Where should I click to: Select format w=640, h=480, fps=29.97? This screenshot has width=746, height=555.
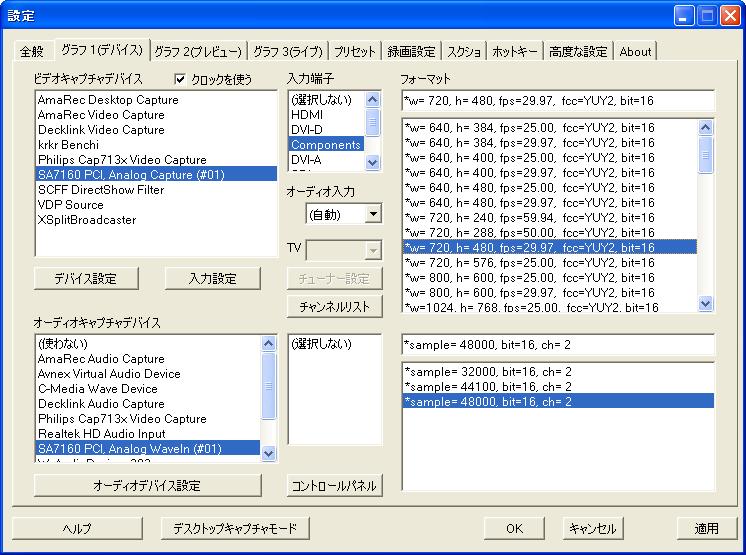pos(550,203)
